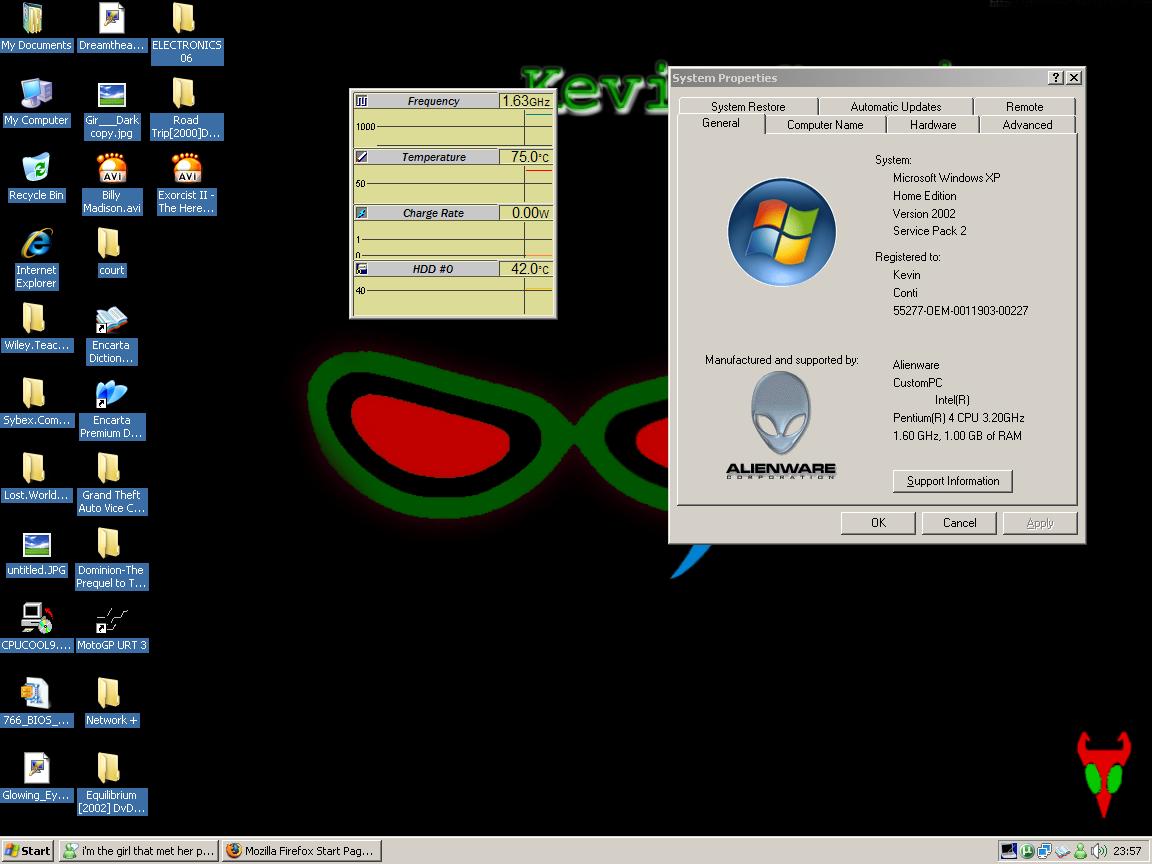Switch to Mozilla Firefox taskbar item

point(302,851)
